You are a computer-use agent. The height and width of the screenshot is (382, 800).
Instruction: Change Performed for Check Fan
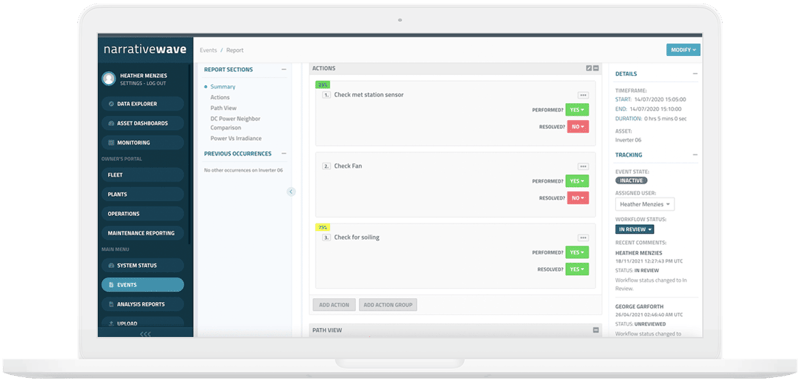tap(577, 181)
